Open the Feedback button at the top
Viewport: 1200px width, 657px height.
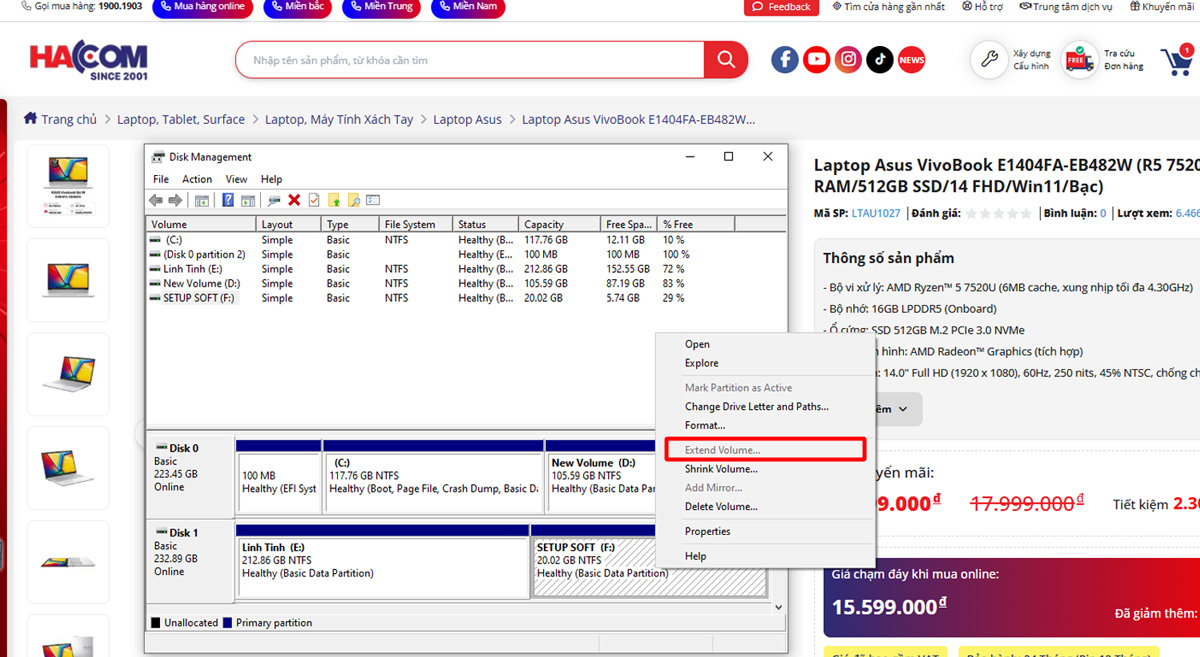click(x=781, y=7)
